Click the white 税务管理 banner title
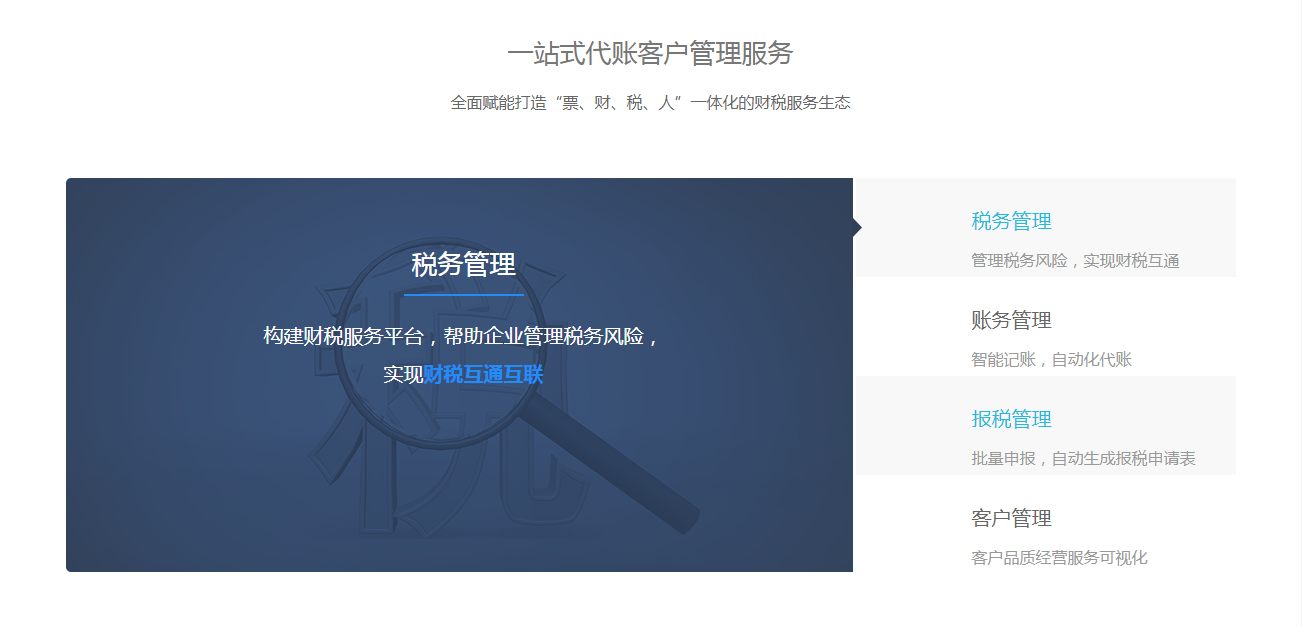The height and width of the screenshot is (626, 1302). 464,265
